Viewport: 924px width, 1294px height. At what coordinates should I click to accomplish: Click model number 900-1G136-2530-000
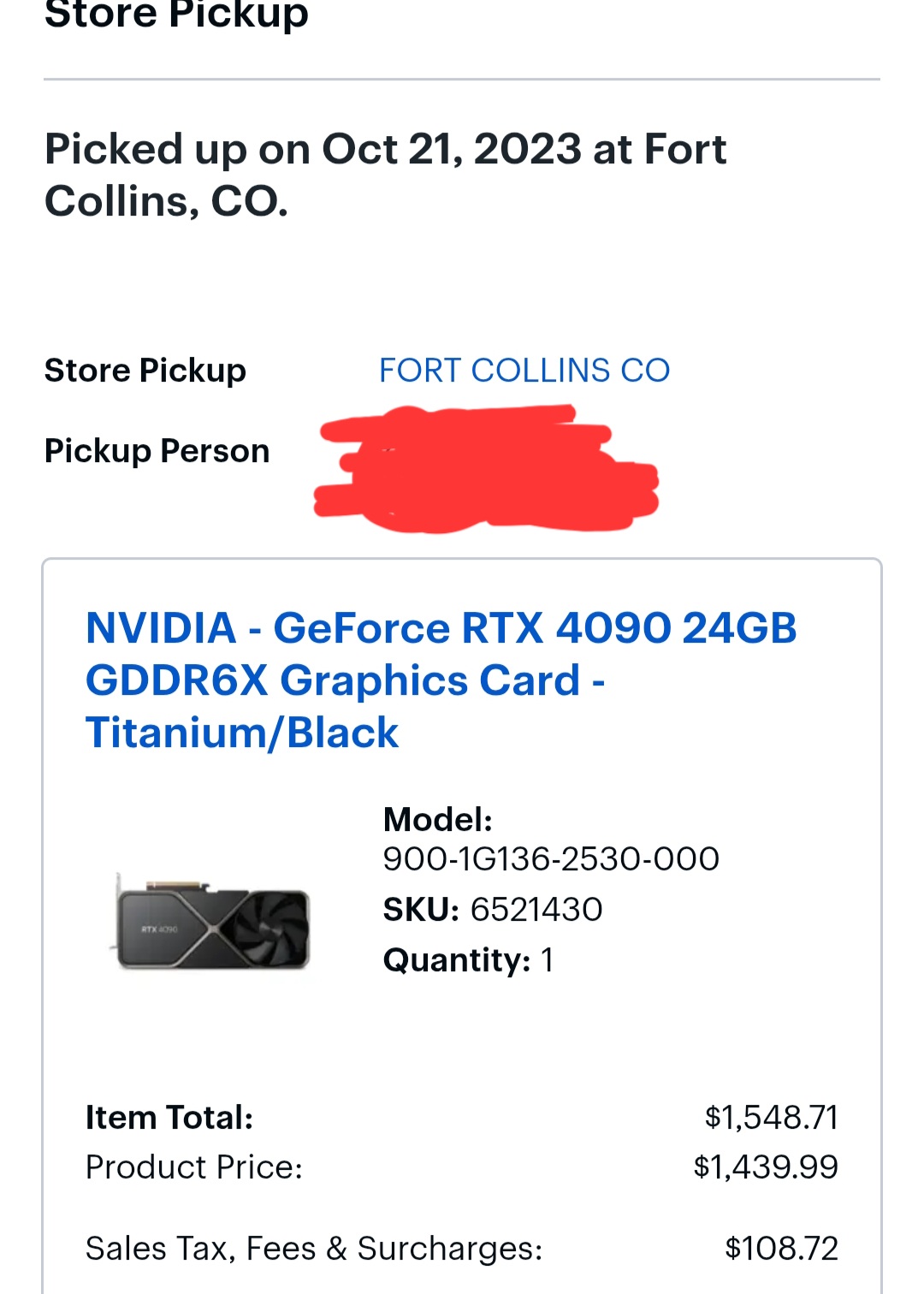(551, 859)
